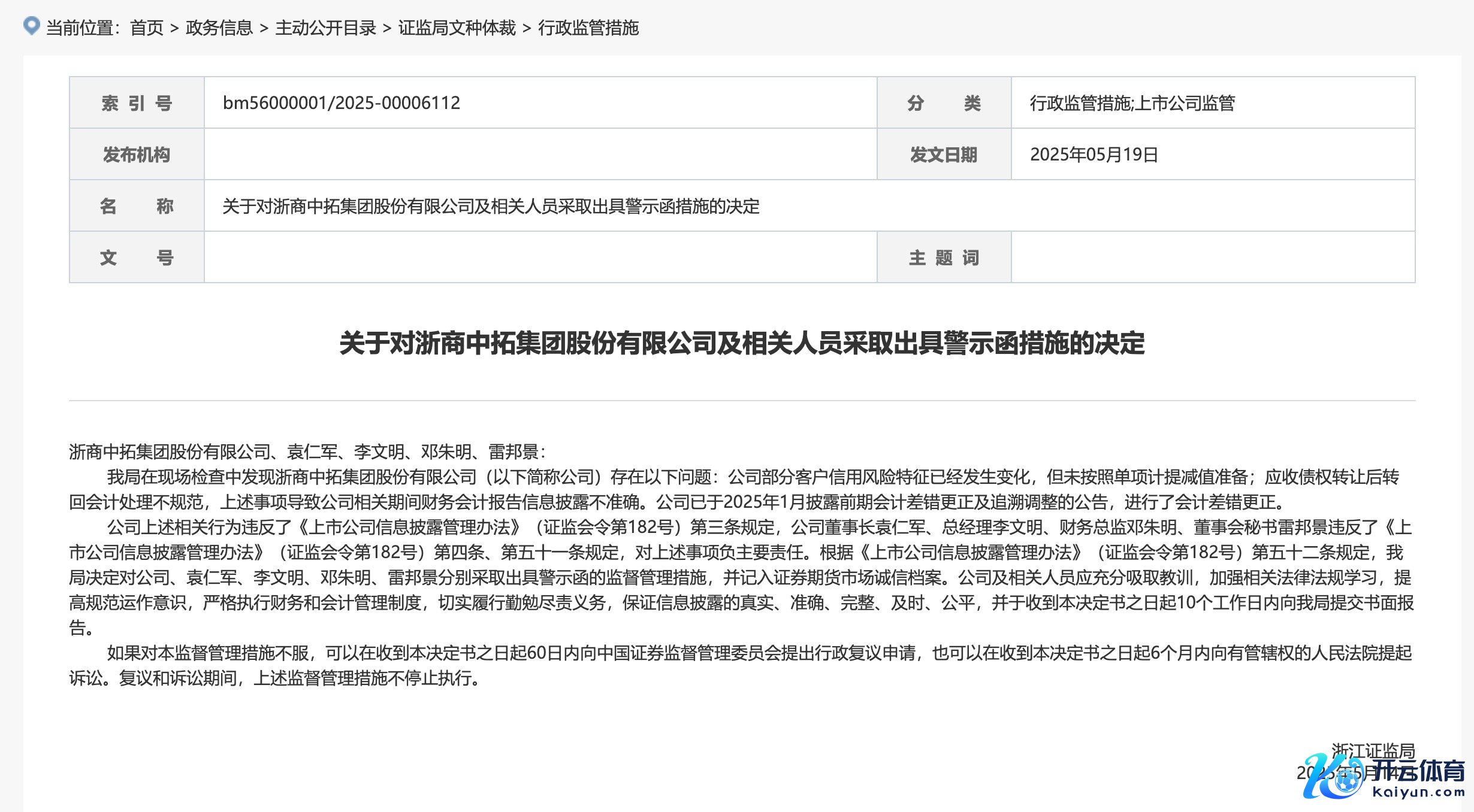Select 行政监管措施 breadcrumb item
Image resolution: width=1474 pixels, height=812 pixels.
tap(588, 28)
